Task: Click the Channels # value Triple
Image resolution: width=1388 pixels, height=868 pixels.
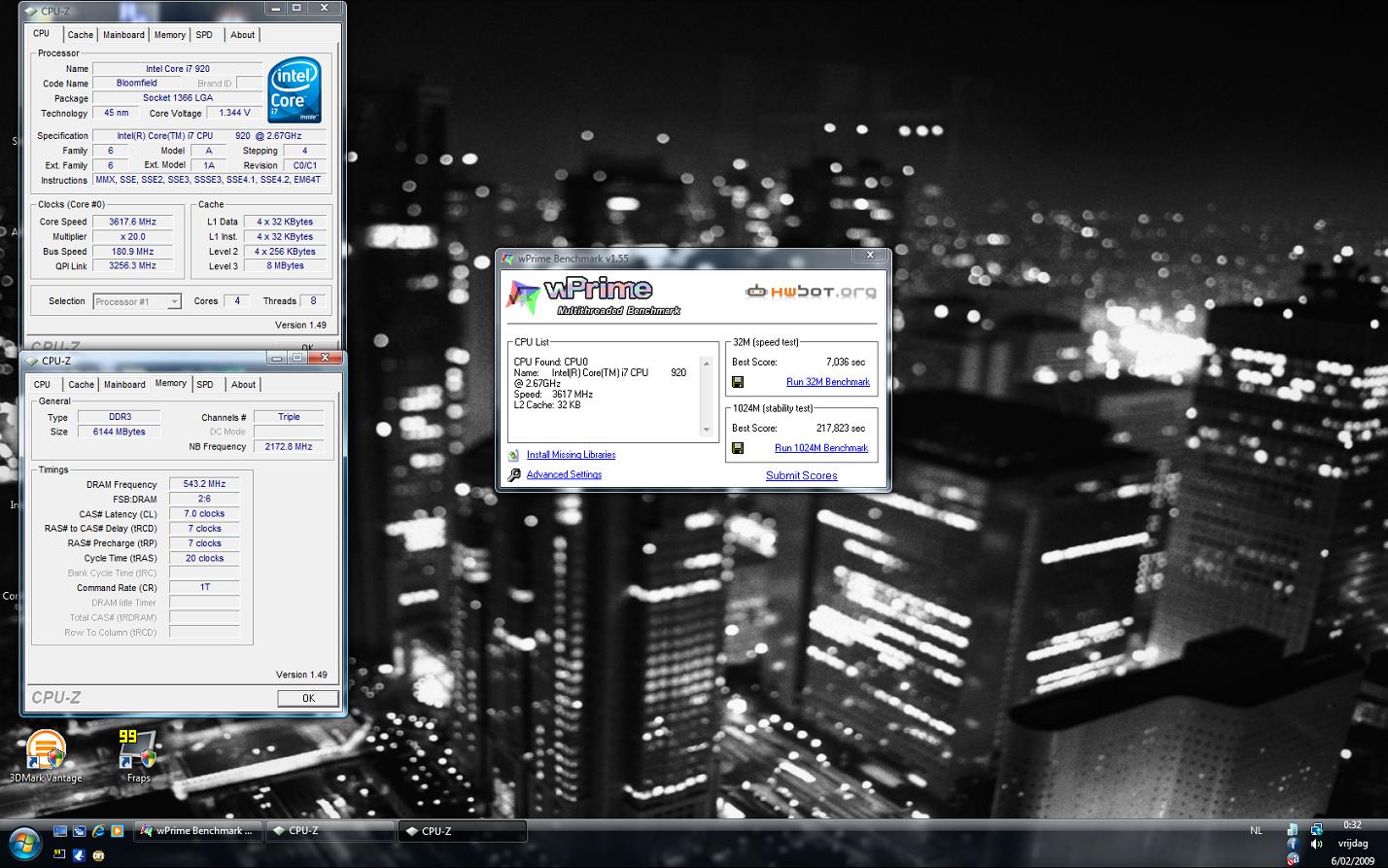Action: [289, 417]
